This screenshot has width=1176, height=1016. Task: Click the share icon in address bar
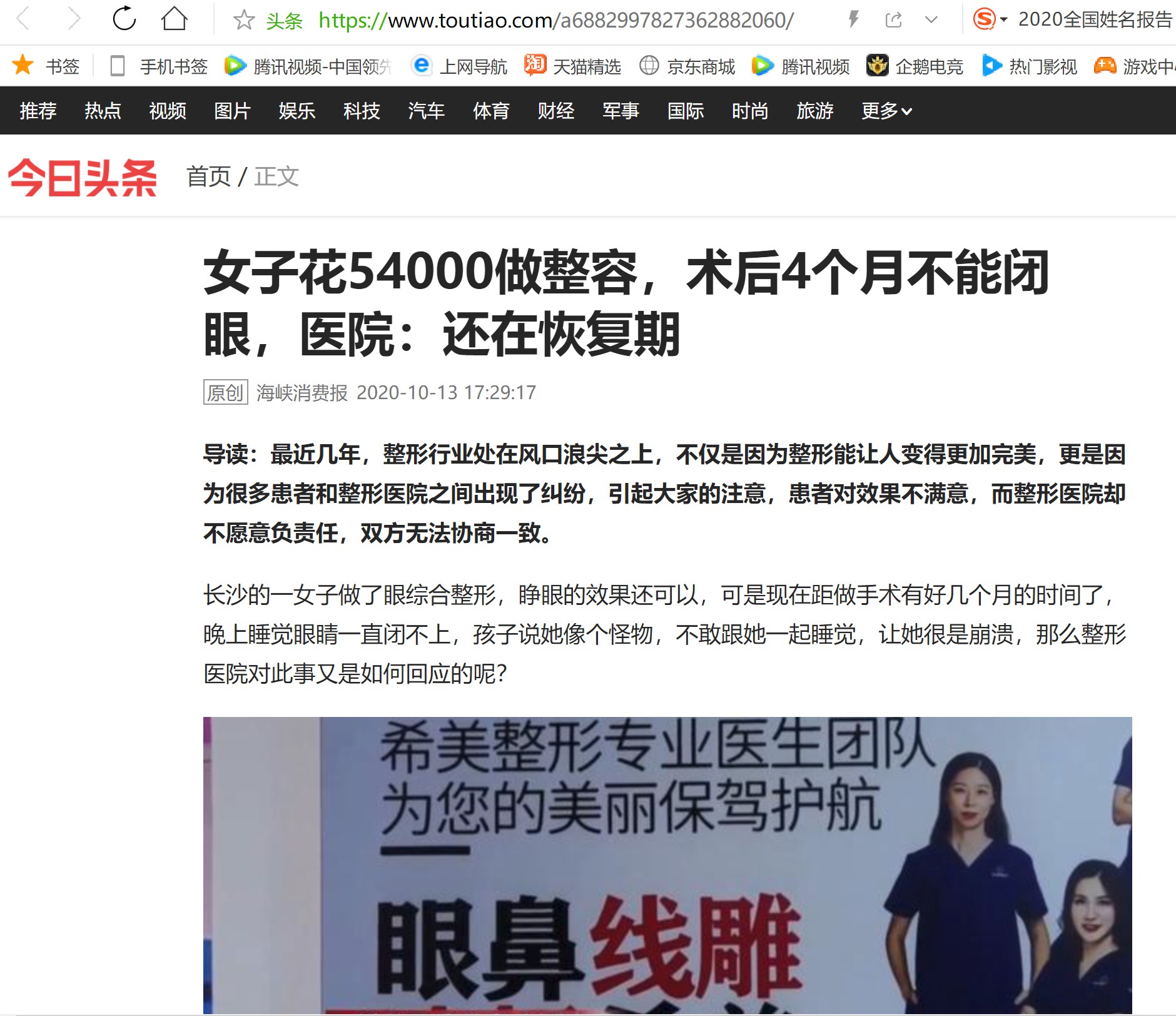(x=893, y=20)
